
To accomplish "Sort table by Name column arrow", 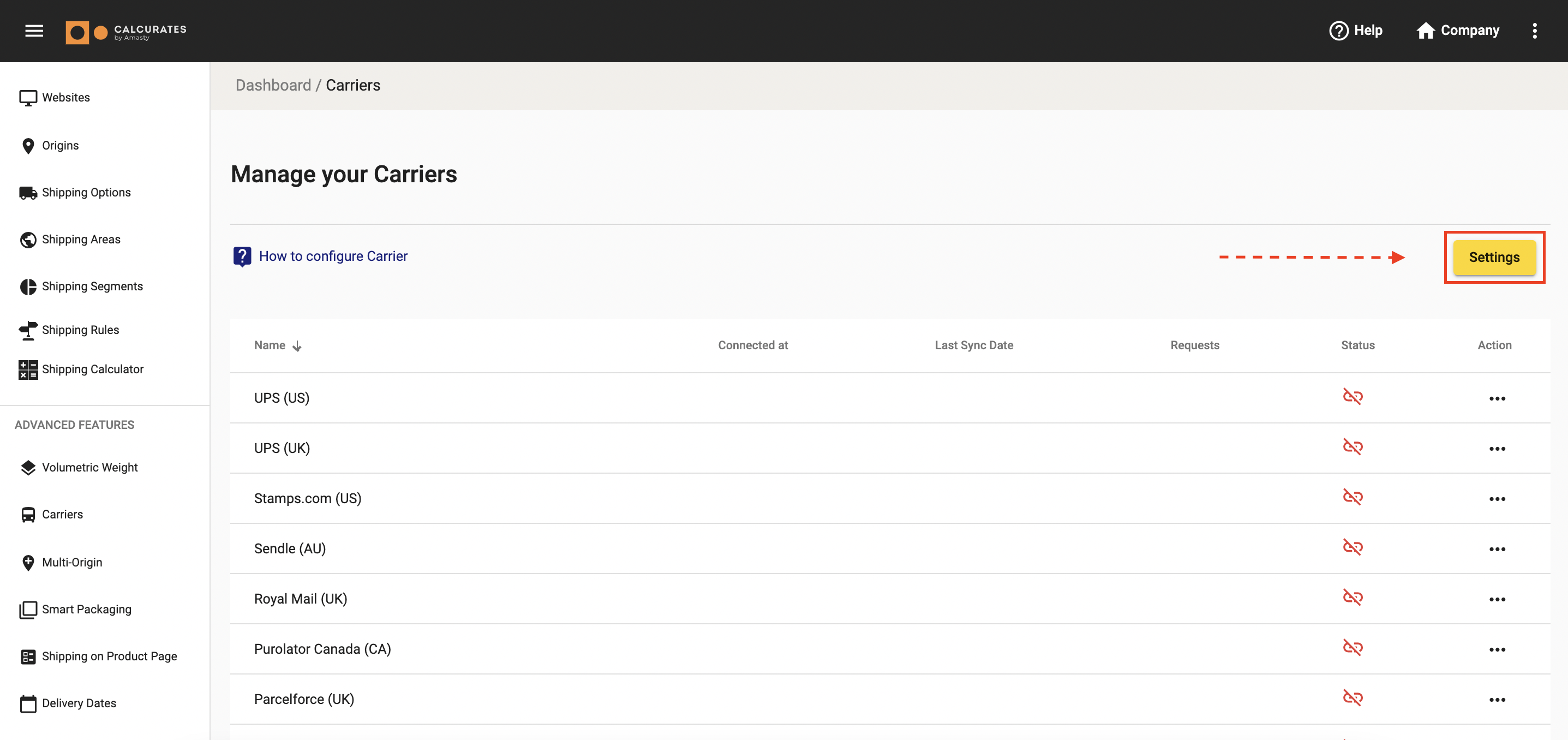I will point(296,347).
